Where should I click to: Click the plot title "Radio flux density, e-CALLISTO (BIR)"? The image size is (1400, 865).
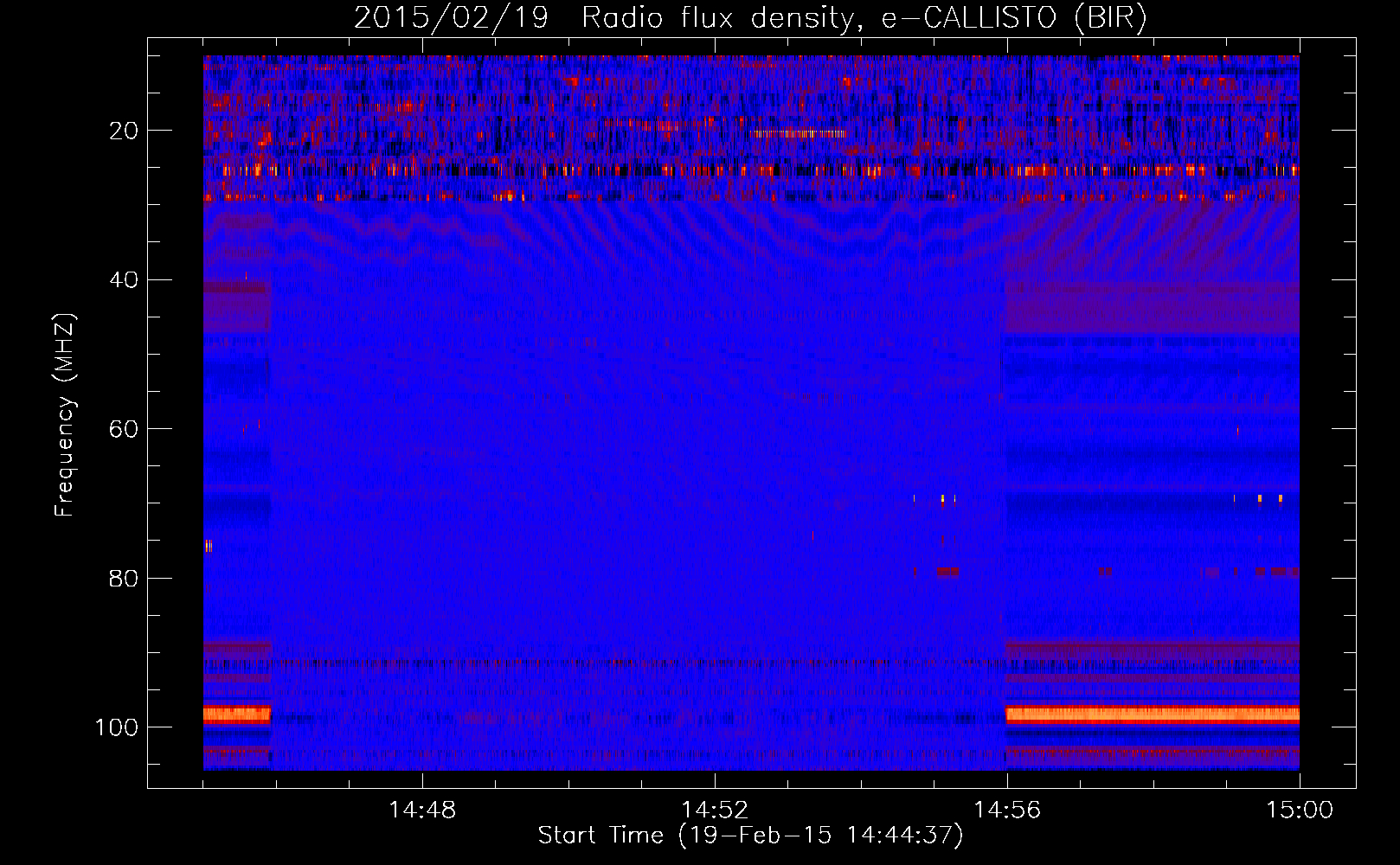[864, 18]
